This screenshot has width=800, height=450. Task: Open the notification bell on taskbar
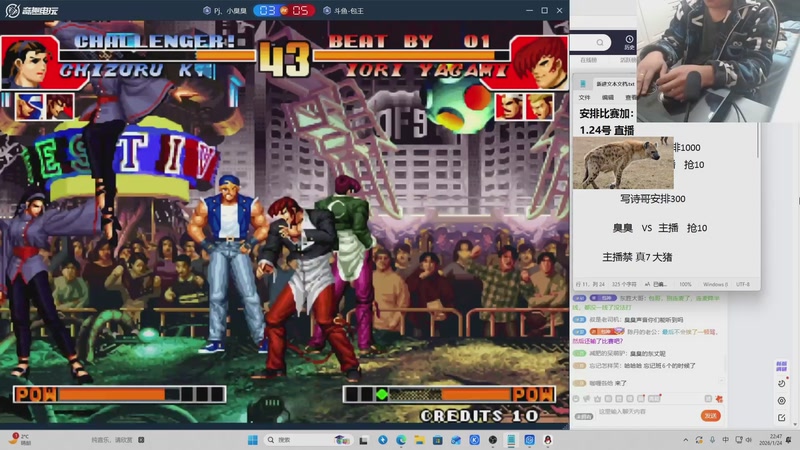(790, 440)
